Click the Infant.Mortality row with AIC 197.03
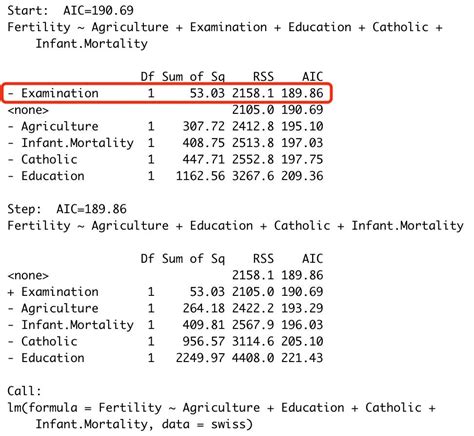Viewport: 474px width, 436px height. [x=166, y=143]
